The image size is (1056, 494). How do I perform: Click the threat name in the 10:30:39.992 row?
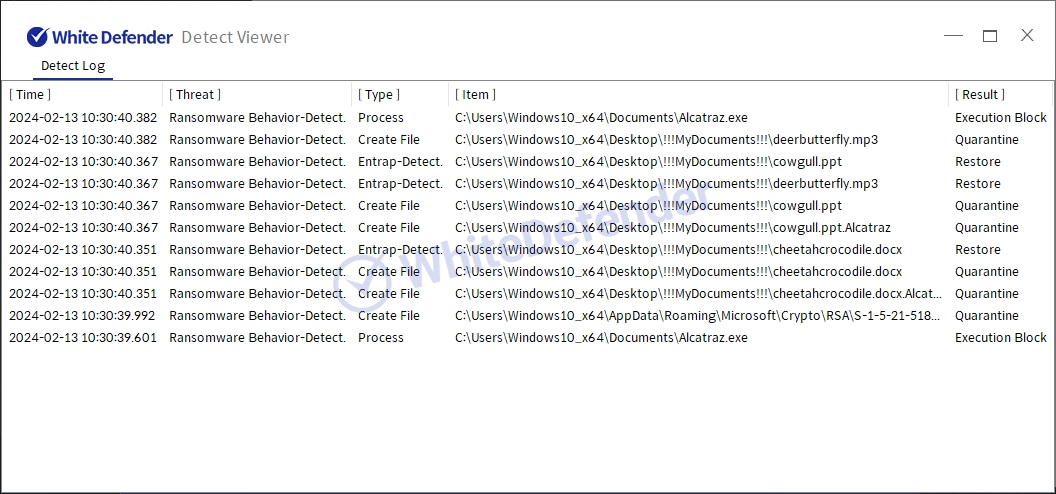tap(257, 316)
